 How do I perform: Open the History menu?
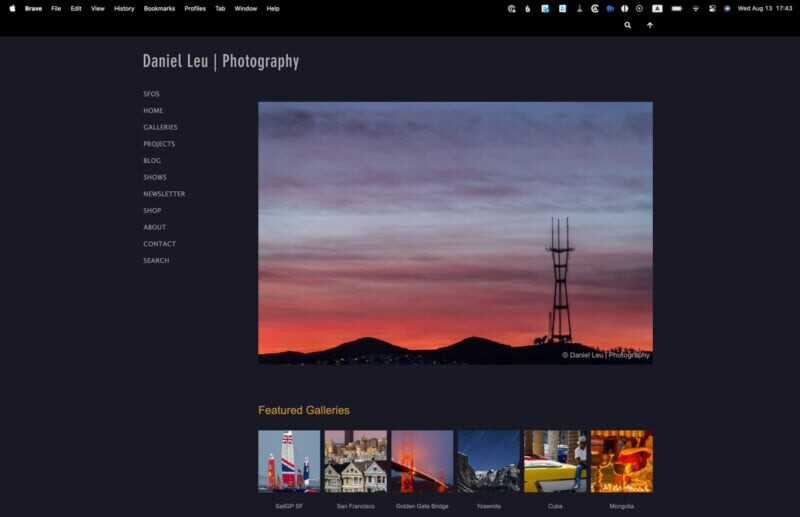point(124,8)
